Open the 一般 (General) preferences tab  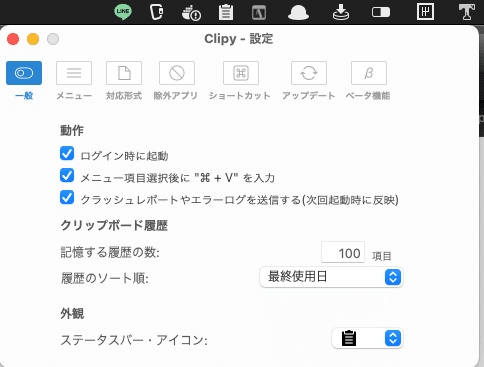pos(24,81)
